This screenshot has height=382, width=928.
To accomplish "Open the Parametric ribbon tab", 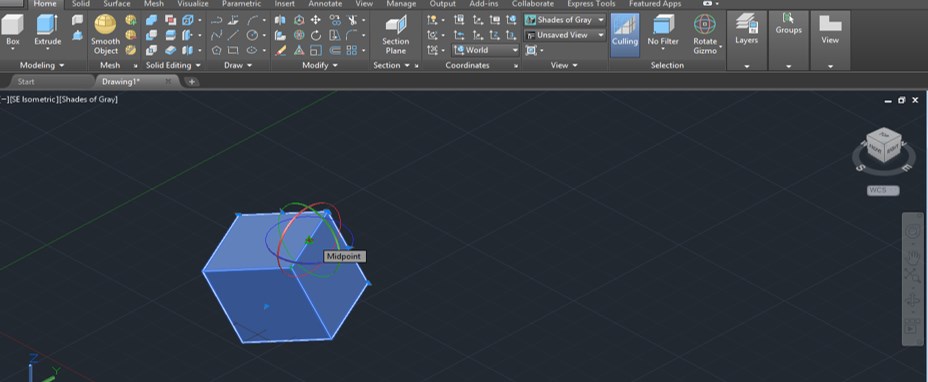I will coord(241,4).
